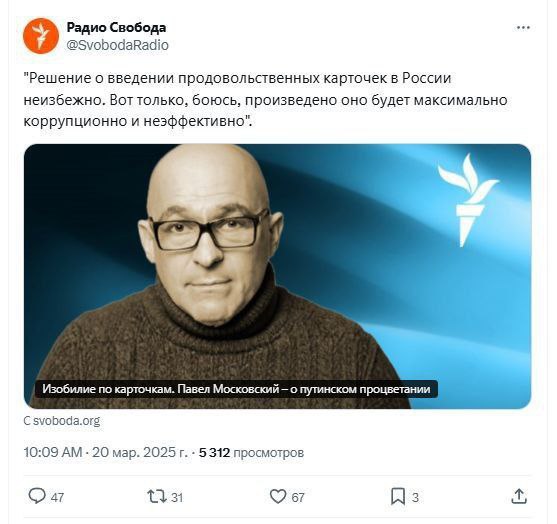Like the post with heart icon
The height and width of the screenshot is (524, 557).
pyautogui.click(x=278, y=496)
